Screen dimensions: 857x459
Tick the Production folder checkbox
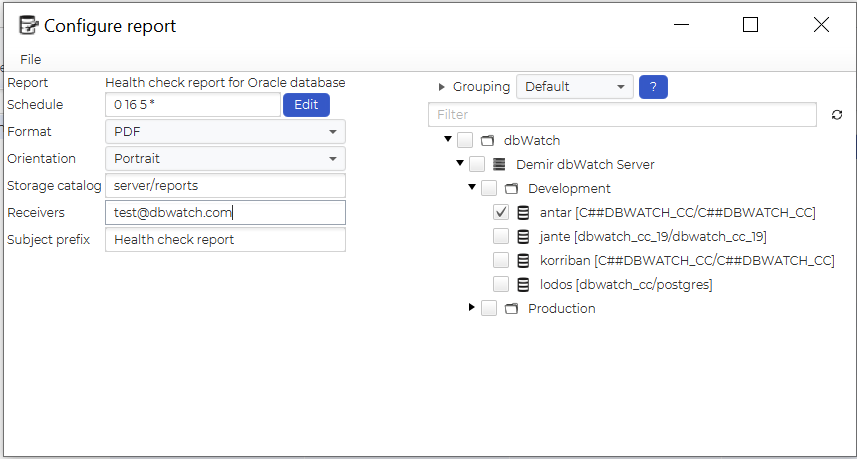pyautogui.click(x=489, y=309)
